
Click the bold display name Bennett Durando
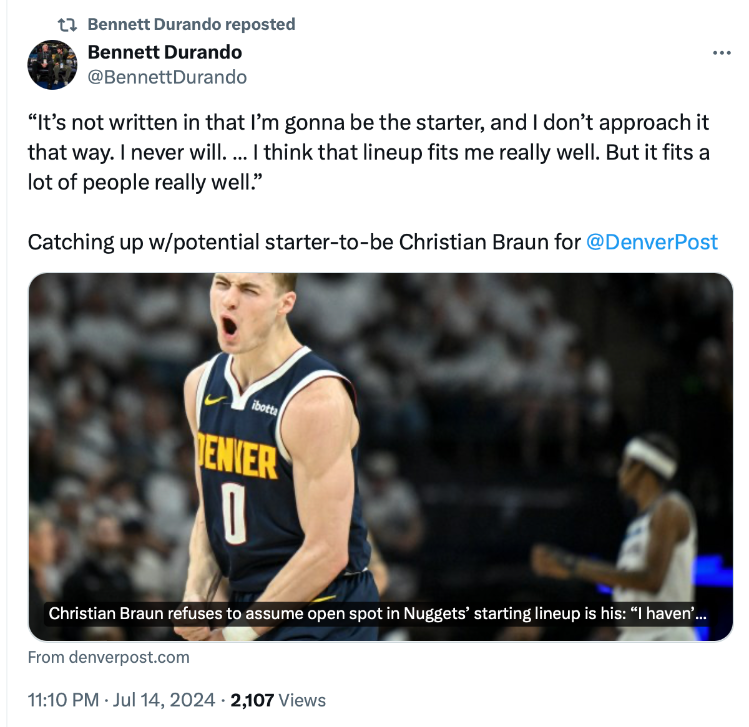[x=165, y=52]
